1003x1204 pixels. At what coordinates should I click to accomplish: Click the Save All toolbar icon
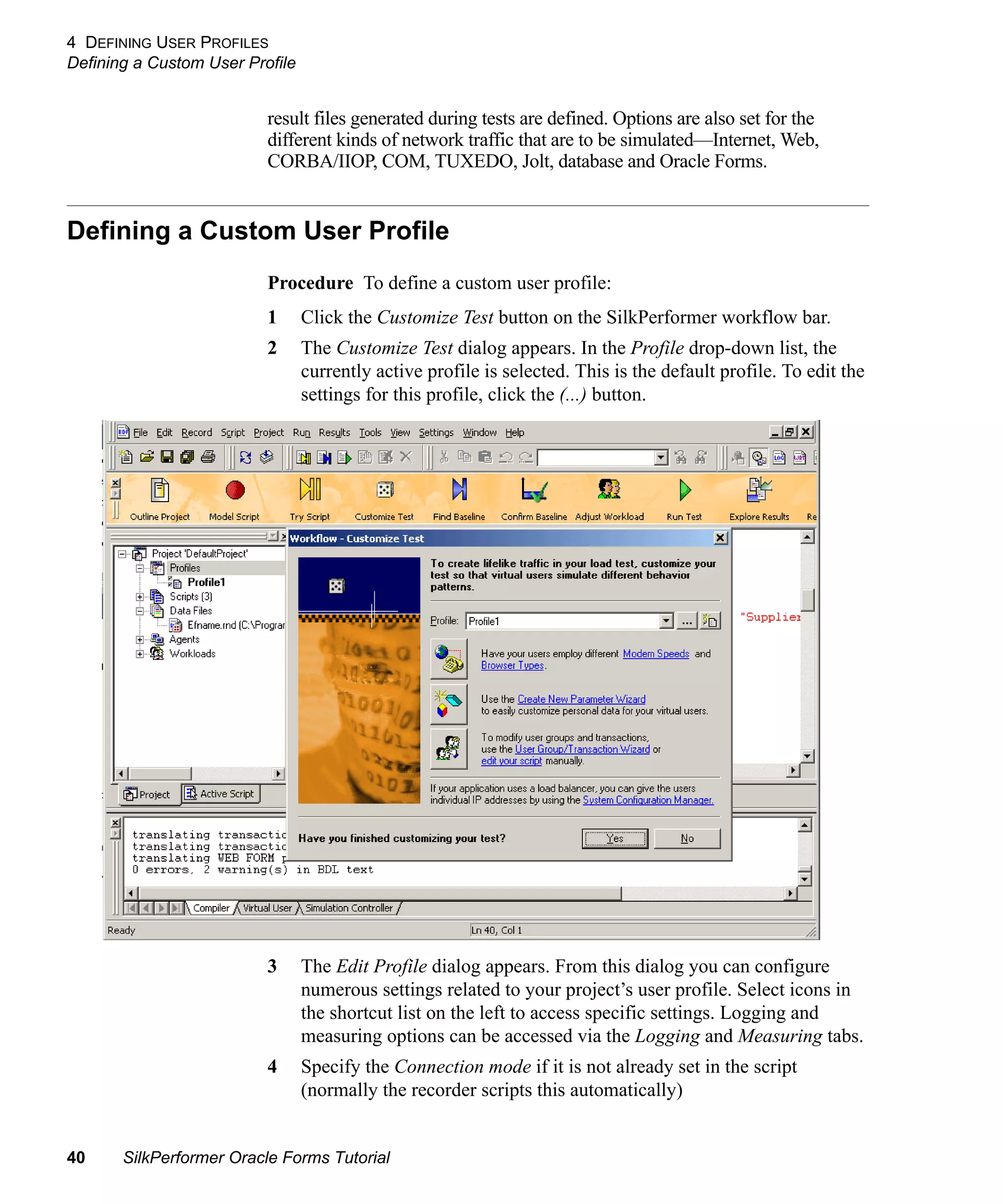pos(187,457)
